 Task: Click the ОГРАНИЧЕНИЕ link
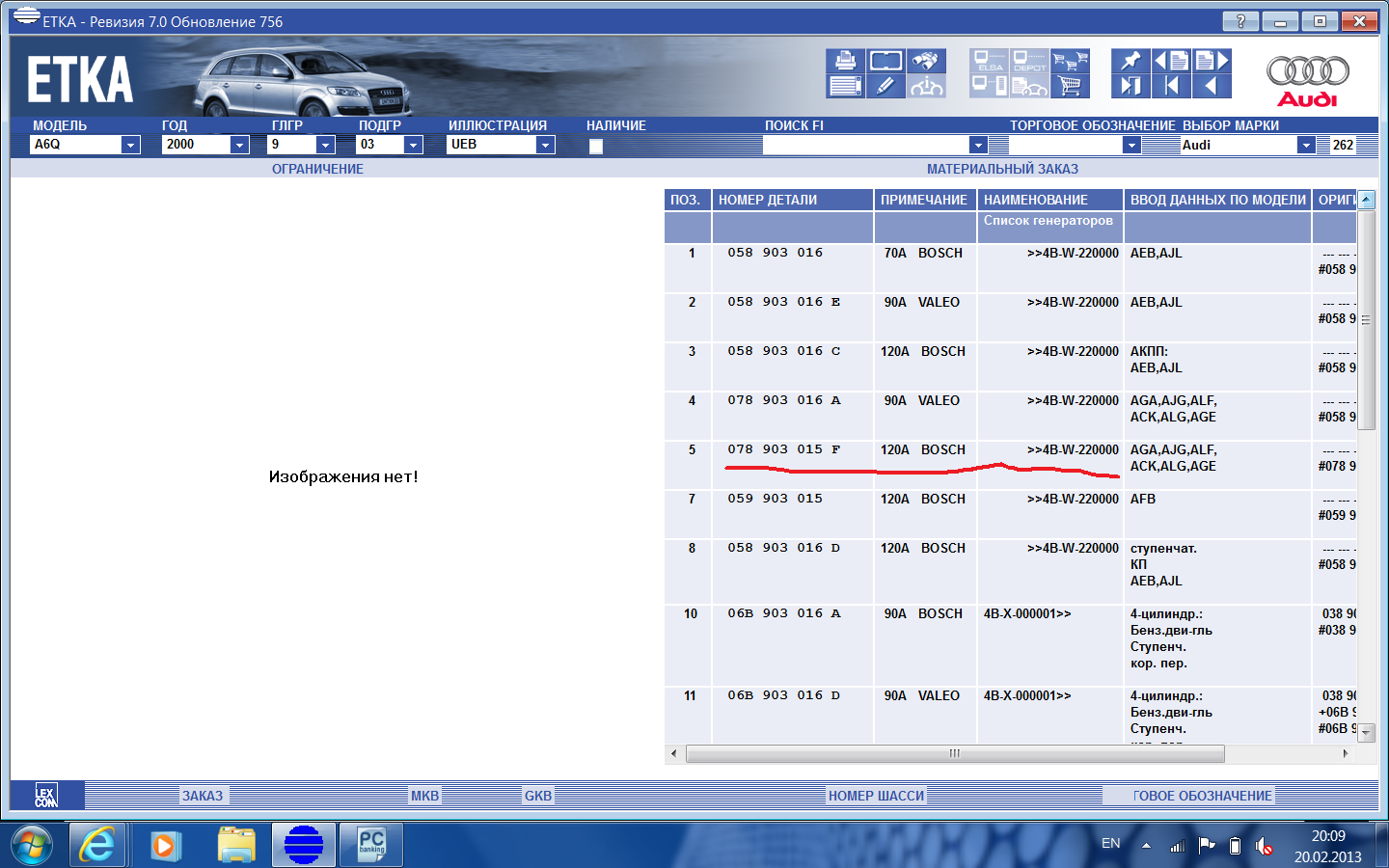pos(317,169)
